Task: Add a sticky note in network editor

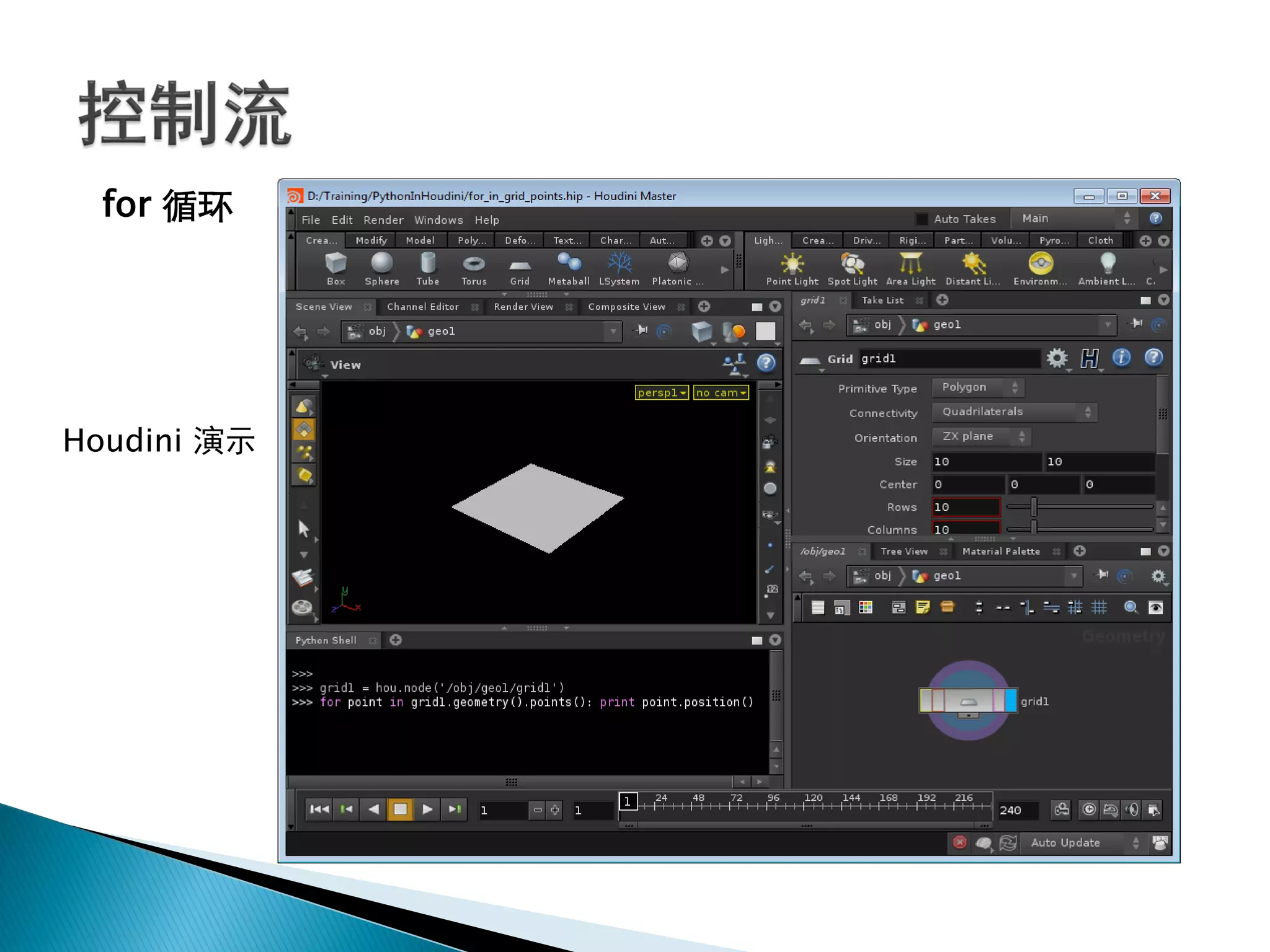Action: (x=923, y=607)
